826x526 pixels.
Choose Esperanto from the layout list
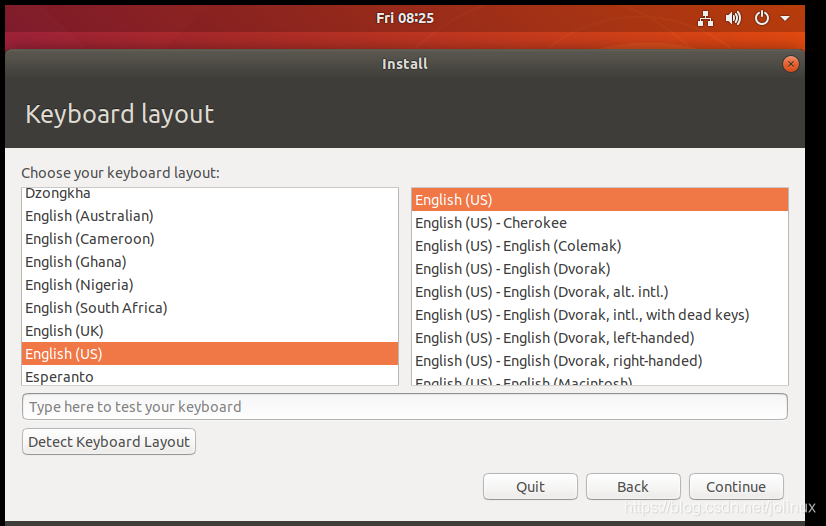click(x=210, y=376)
